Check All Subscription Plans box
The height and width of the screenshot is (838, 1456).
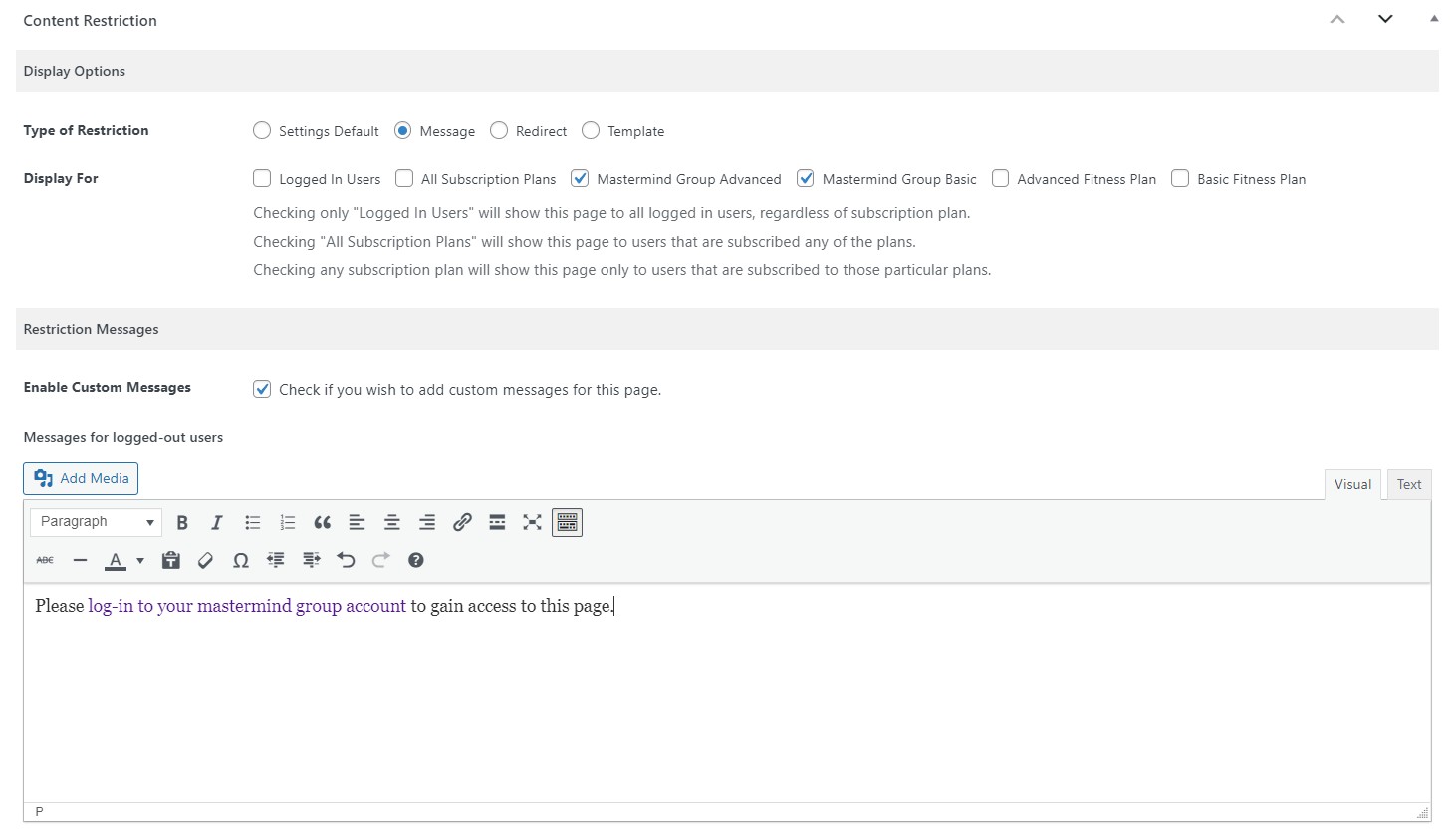point(404,178)
